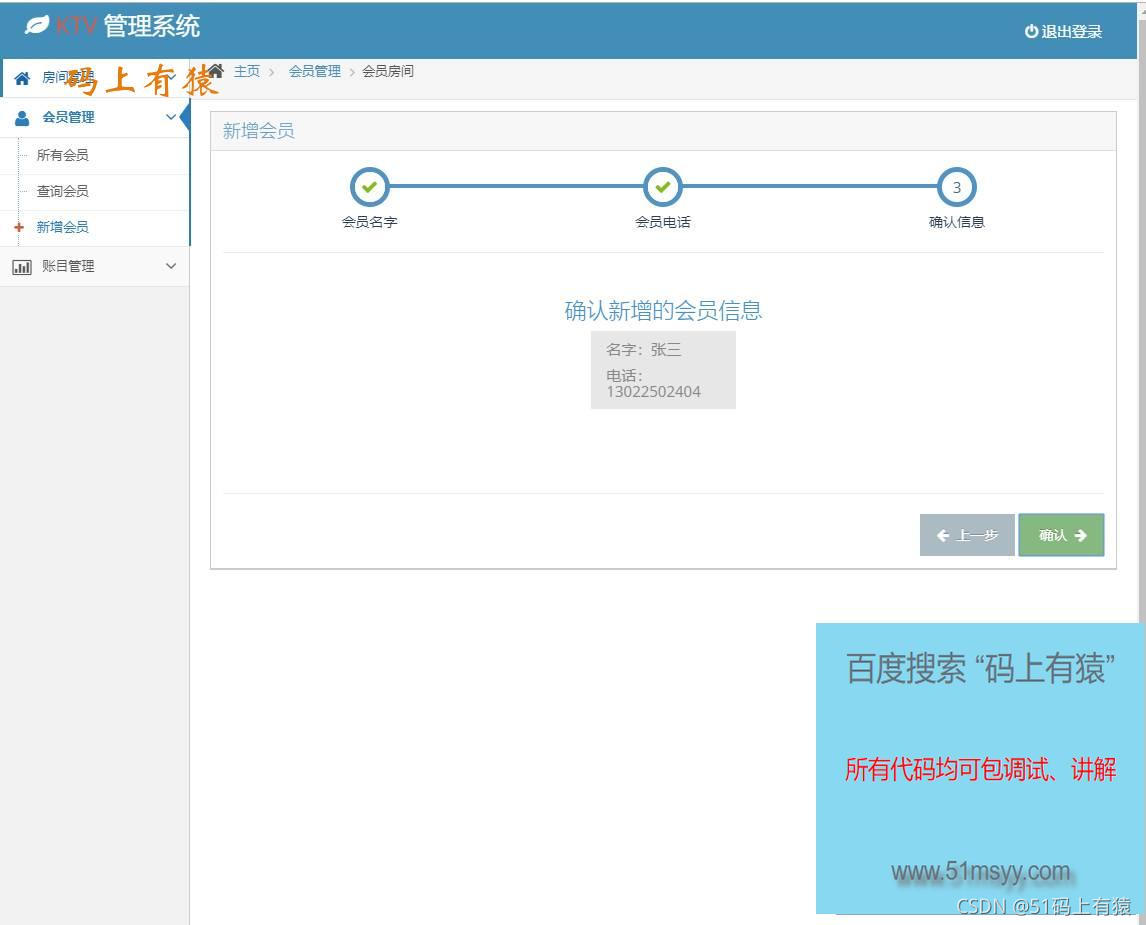
Task: Click the user icon beside 会员管理
Action: click(22, 118)
